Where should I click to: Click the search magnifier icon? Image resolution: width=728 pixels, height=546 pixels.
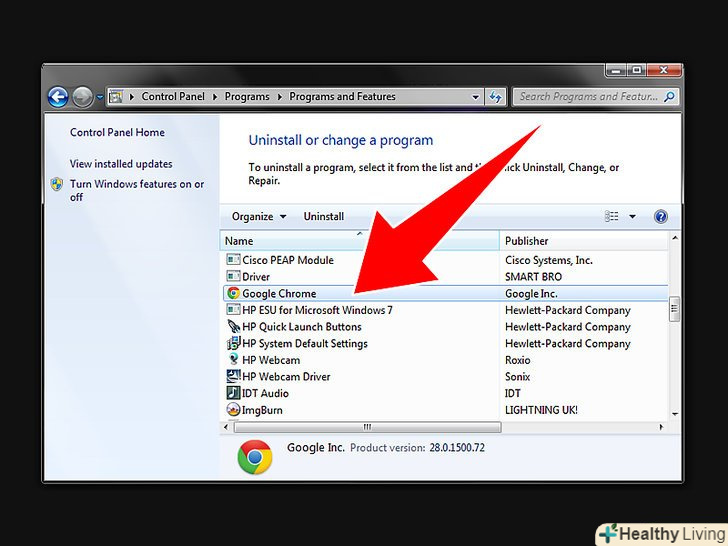point(670,97)
